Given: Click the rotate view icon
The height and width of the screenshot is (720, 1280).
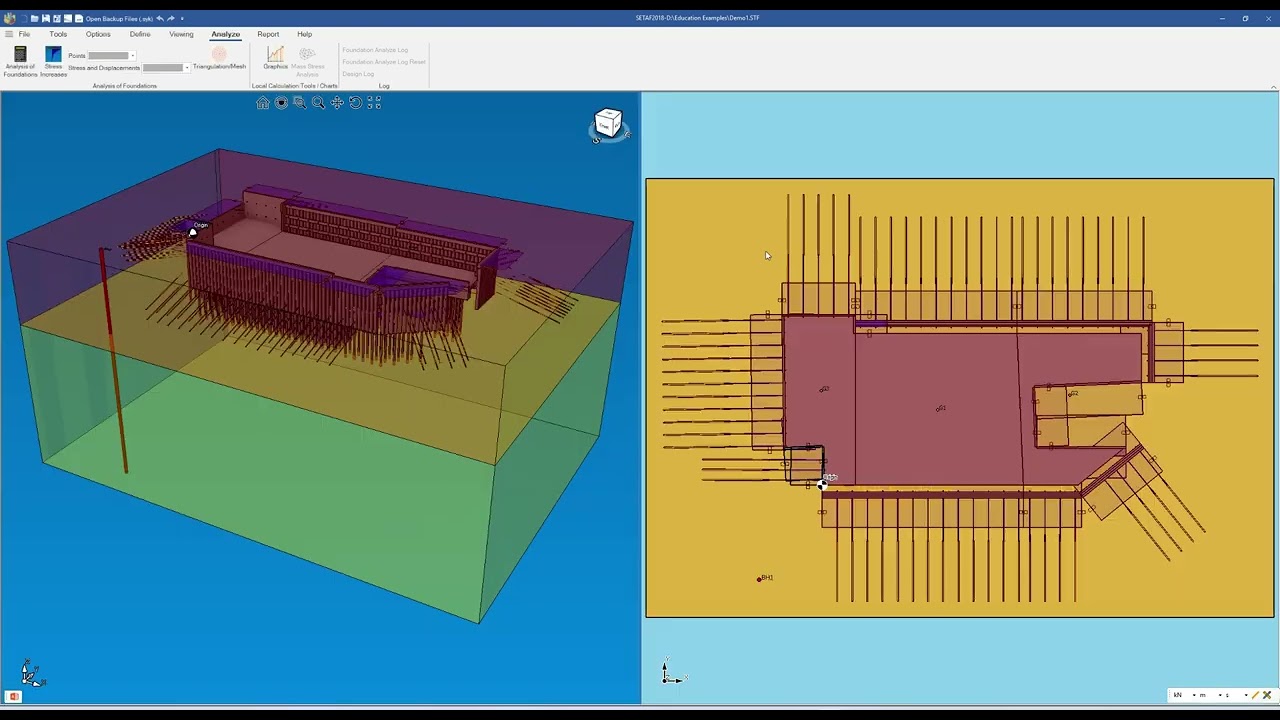Looking at the screenshot, I should point(355,103).
